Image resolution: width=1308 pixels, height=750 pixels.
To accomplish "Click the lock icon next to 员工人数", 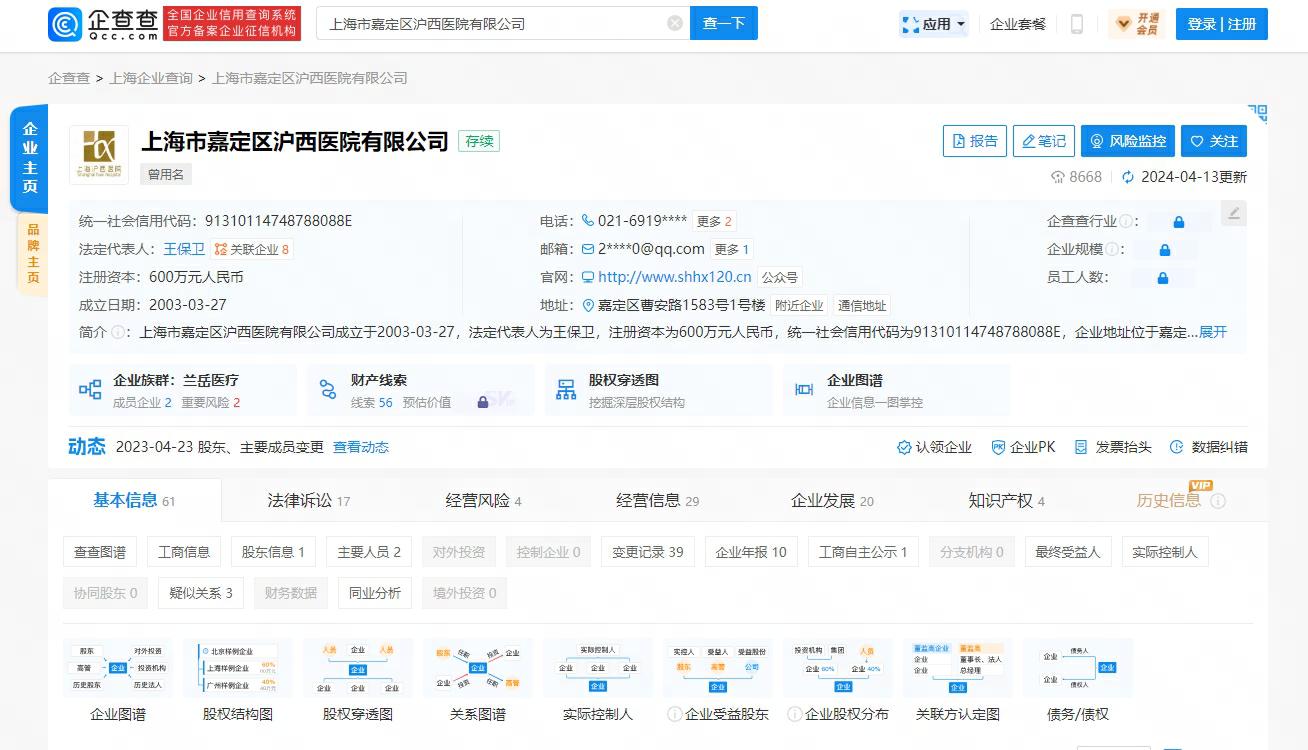I will [x=1163, y=278].
